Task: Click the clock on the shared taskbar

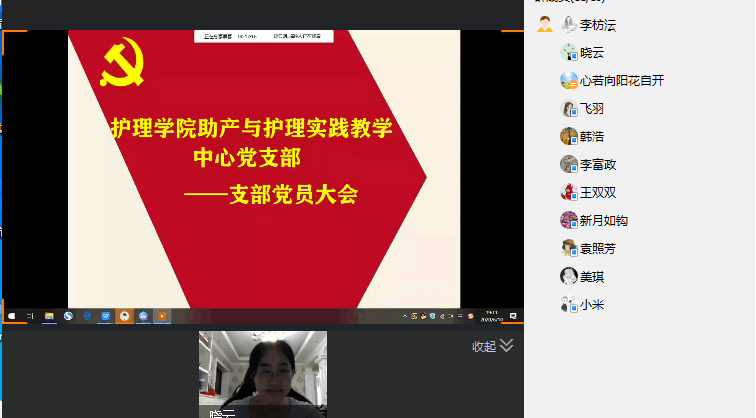Action: [492, 316]
